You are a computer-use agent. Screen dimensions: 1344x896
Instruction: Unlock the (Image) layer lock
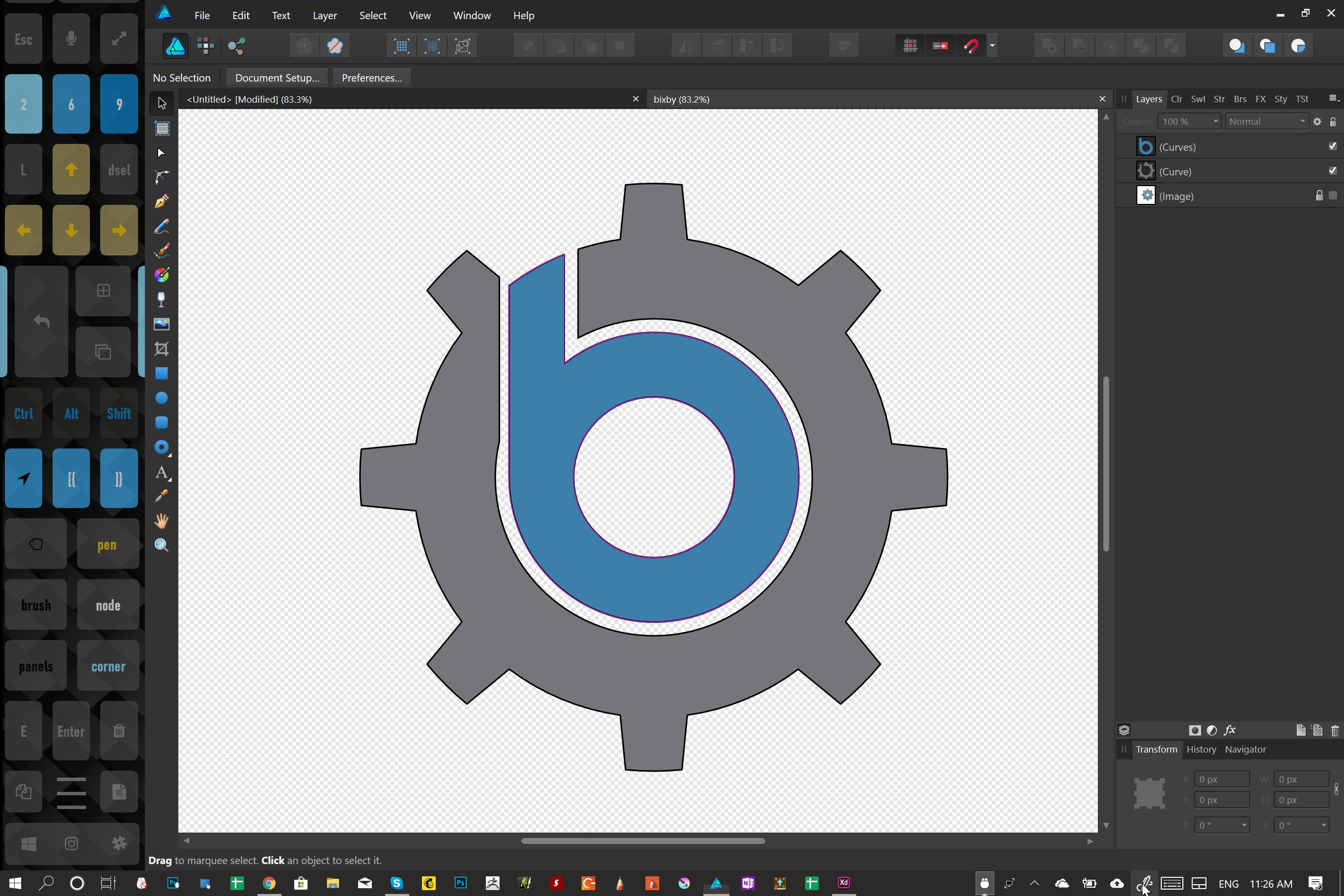tap(1319, 196)
